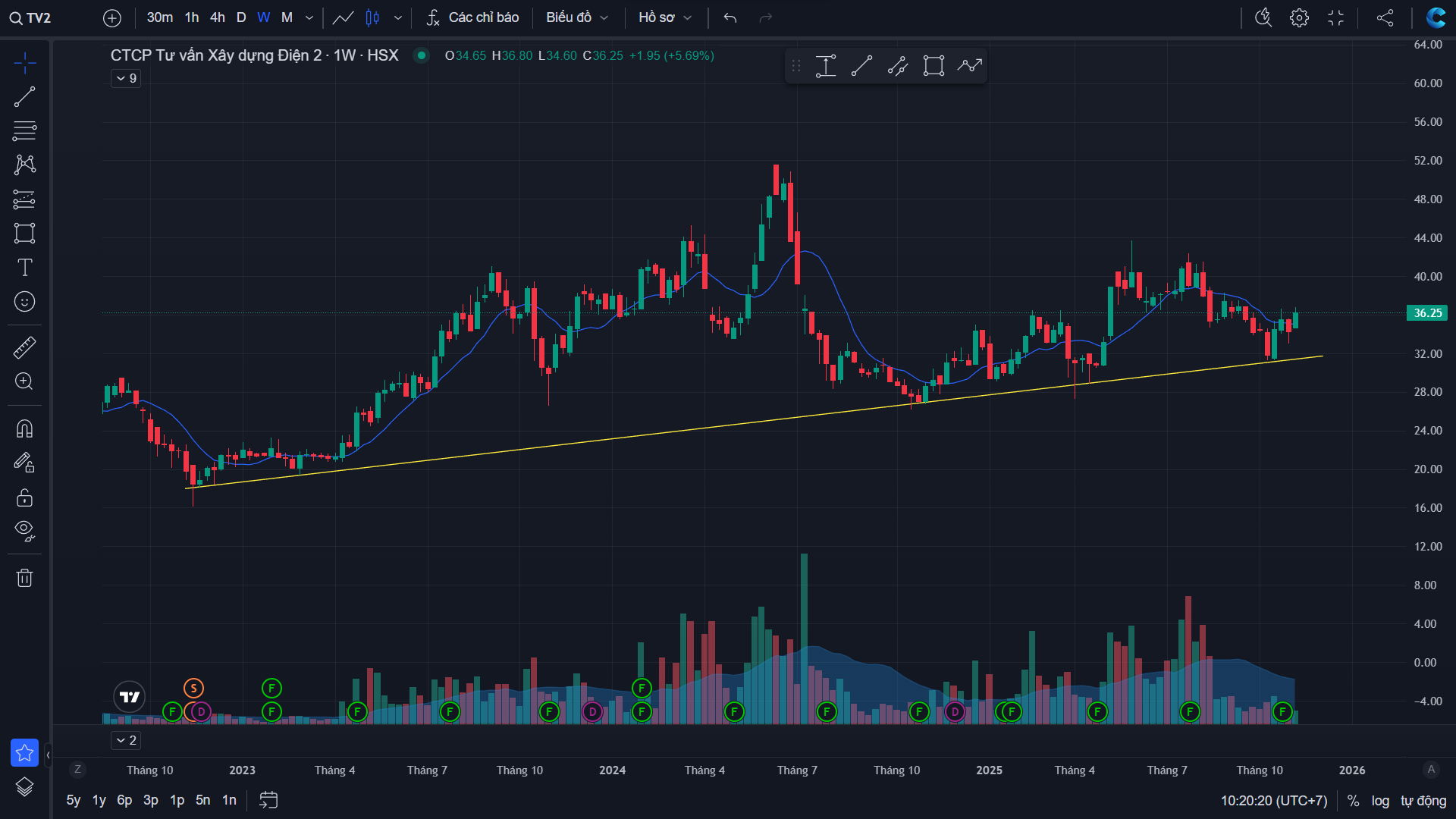1456x819 pixels.
Task: Open the Fibonacci retracement tool
Action: [24, 130]
